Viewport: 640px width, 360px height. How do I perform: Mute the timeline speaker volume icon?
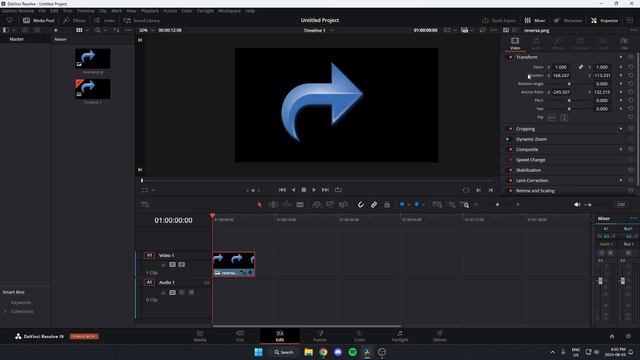click(x=577, y=204)
